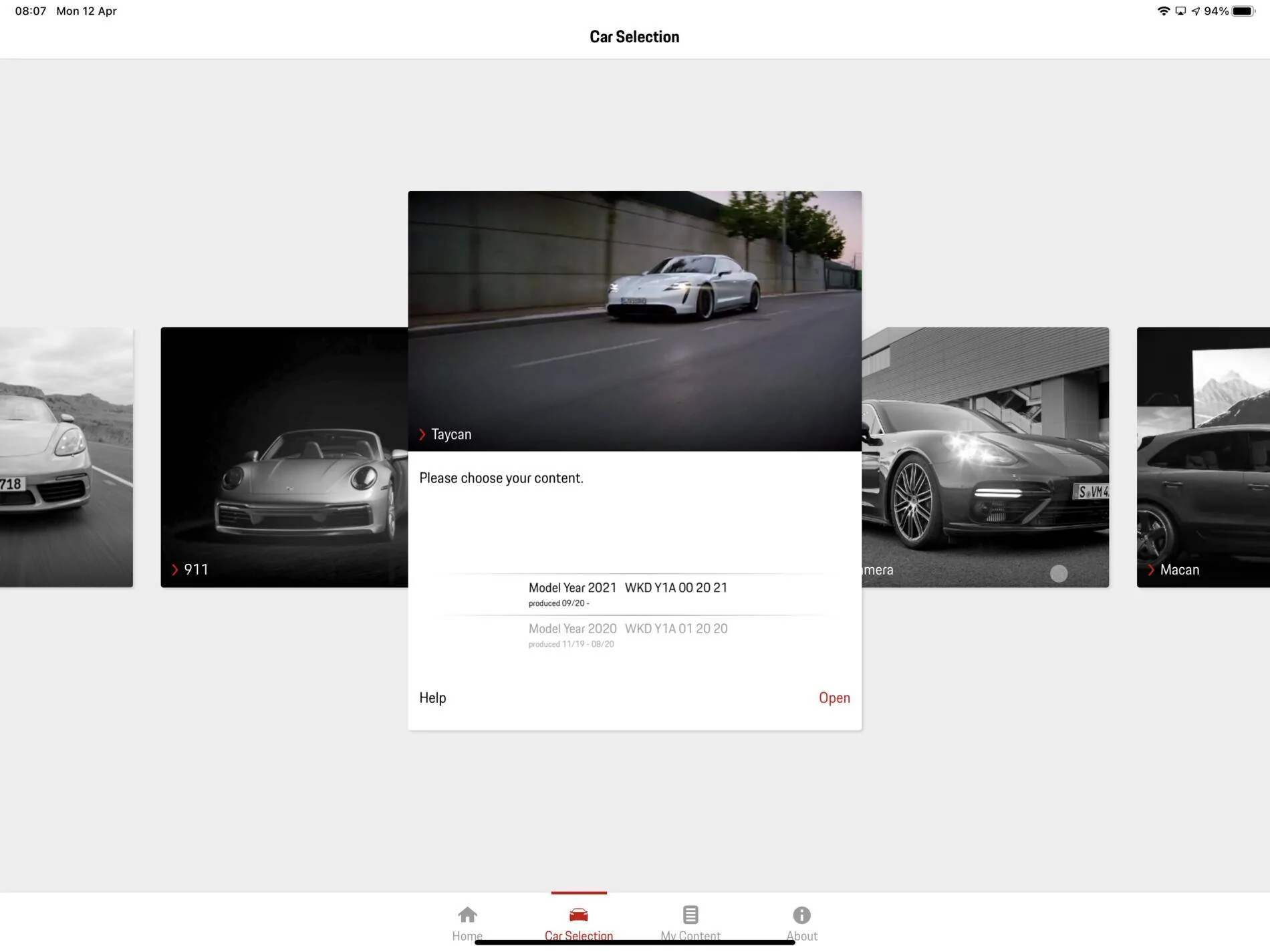Select the 718 car card
This screenshot has height=952, width=1270.
pyautogui.click(x=66, y=457)
